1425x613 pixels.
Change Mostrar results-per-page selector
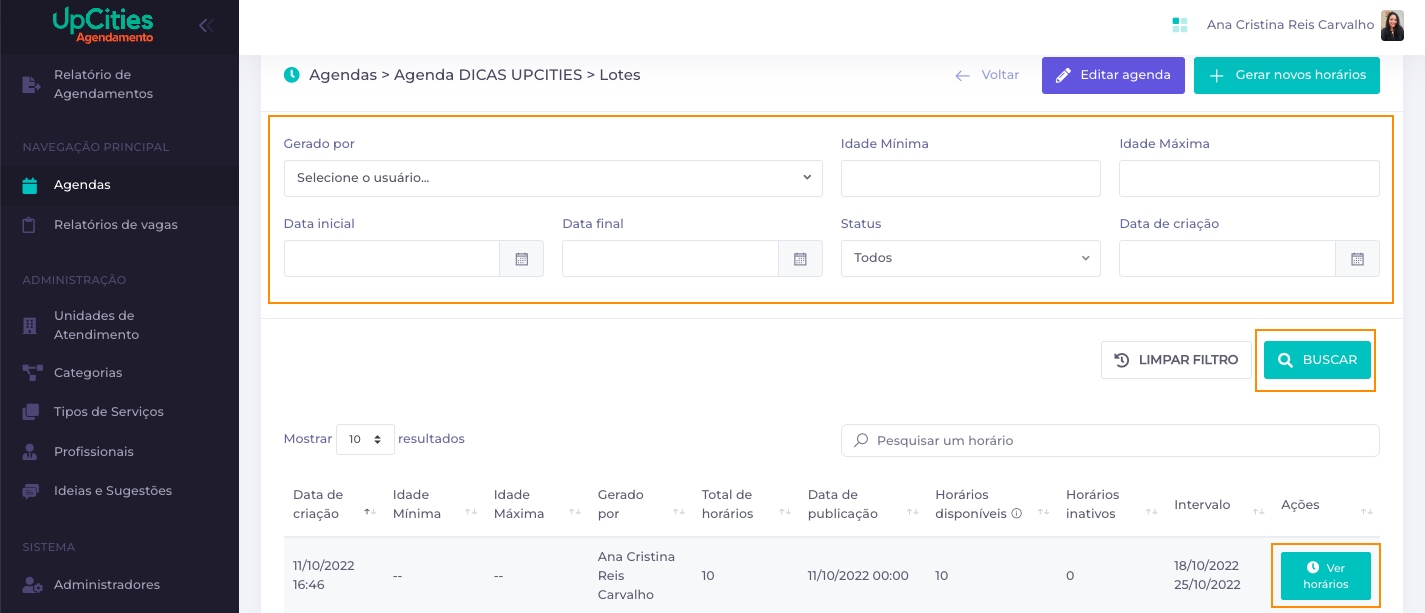coord(365,439)
